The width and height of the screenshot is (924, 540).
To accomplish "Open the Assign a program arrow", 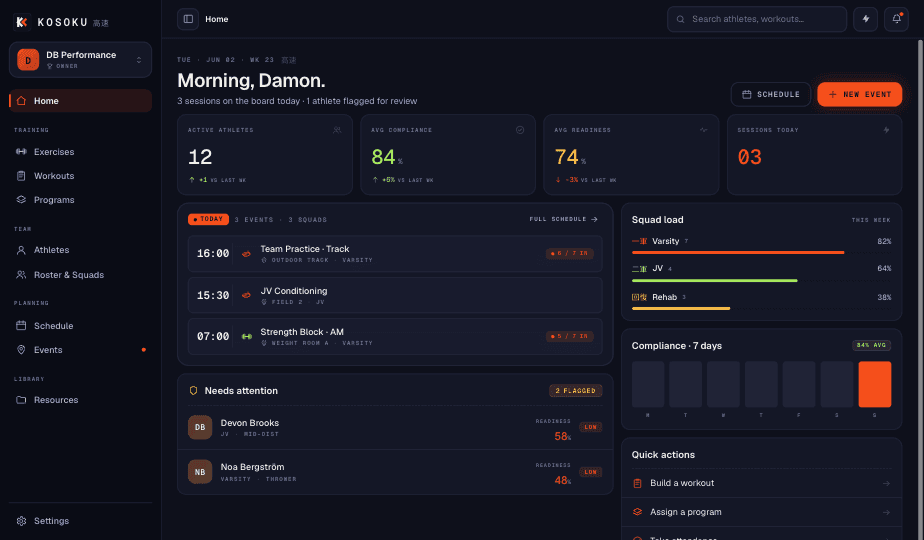I will point(886,512).
